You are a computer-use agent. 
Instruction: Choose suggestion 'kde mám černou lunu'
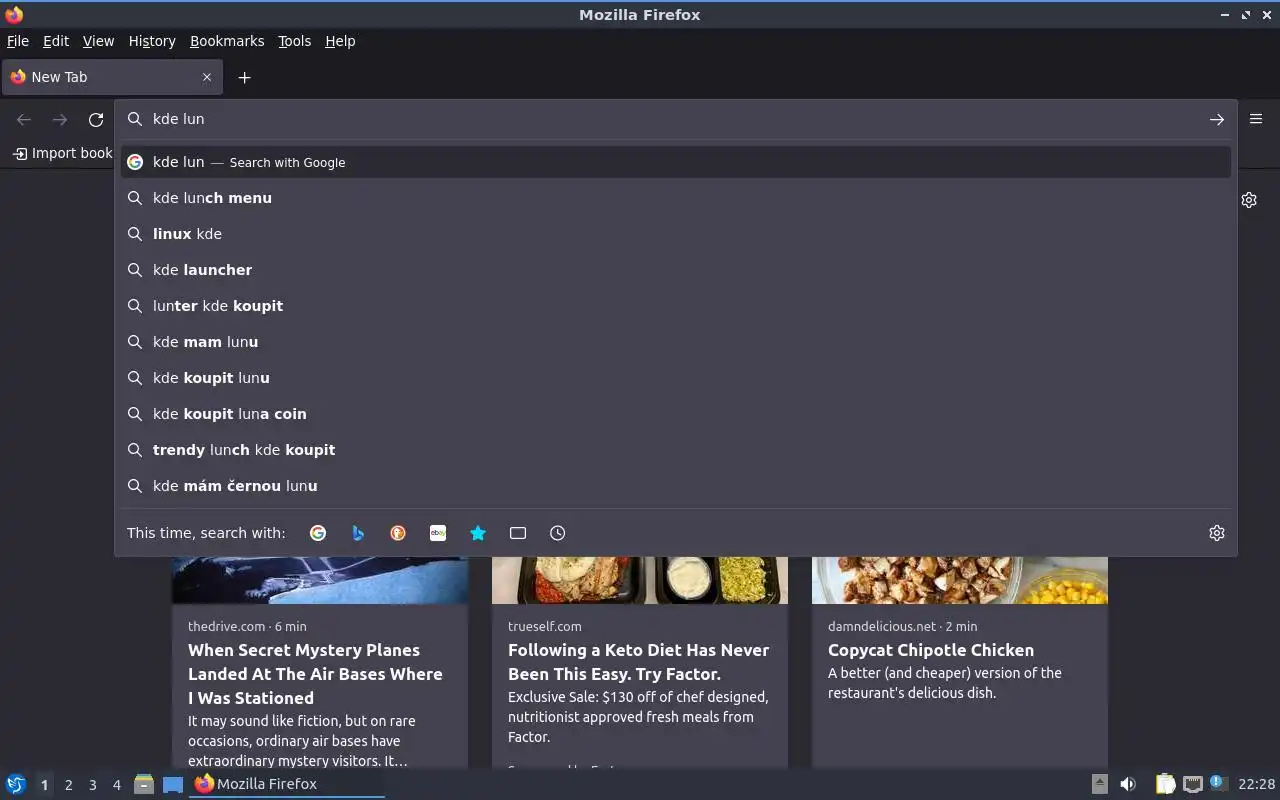point(676,486)
